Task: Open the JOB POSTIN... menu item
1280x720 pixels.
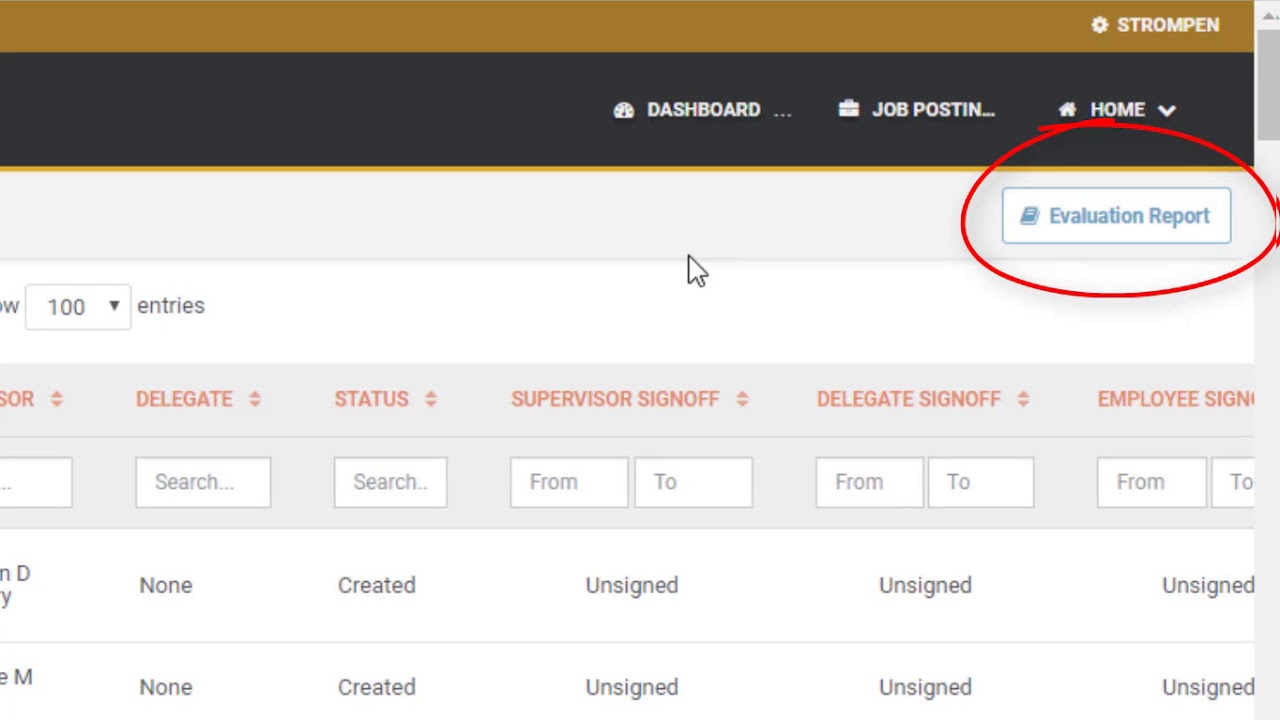Action: [933, 110]
